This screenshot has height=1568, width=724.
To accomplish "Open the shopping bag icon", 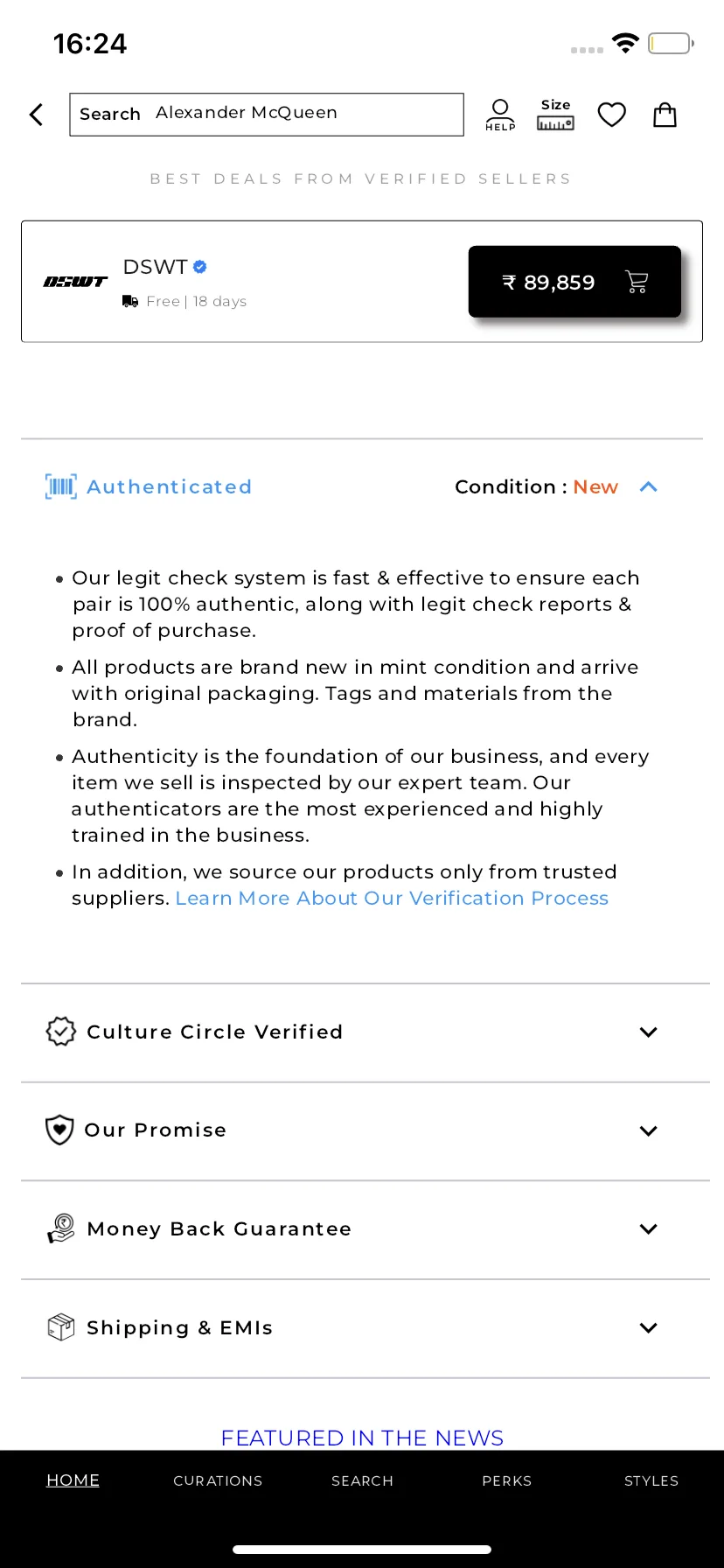I will click(x=665, y=115).
